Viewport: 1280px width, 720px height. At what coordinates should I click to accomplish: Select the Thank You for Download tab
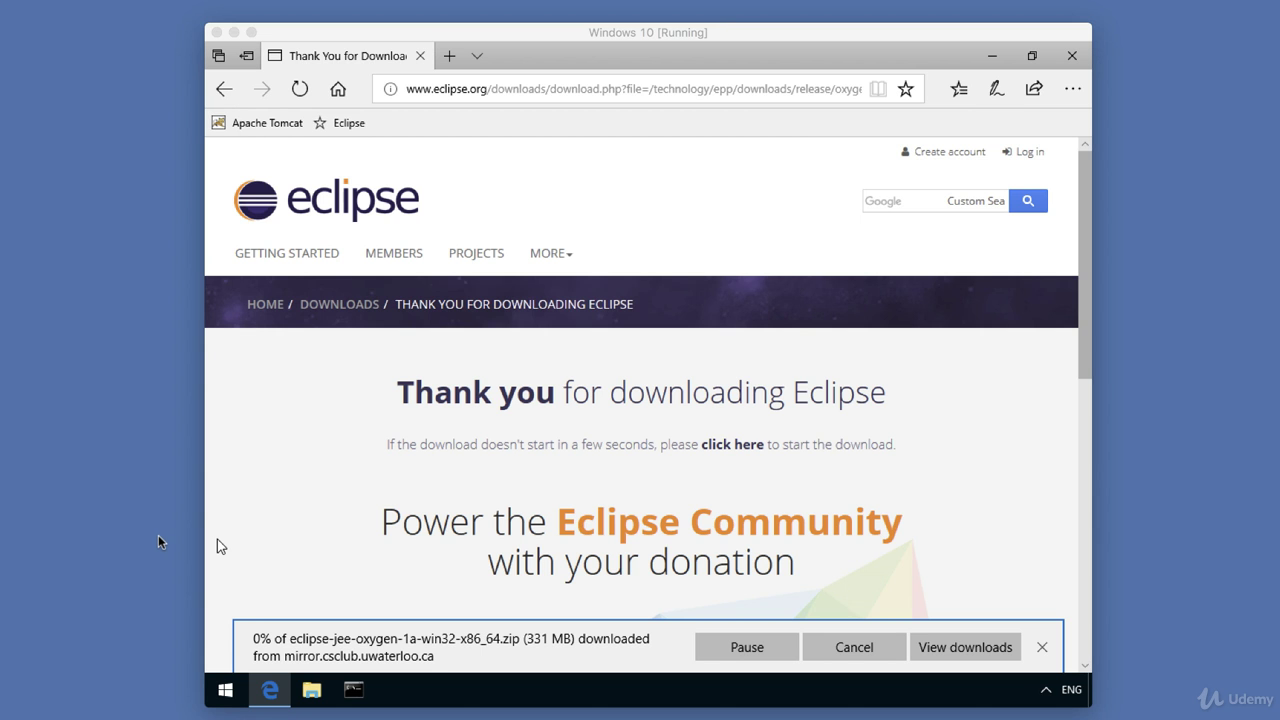click(347, 56)
